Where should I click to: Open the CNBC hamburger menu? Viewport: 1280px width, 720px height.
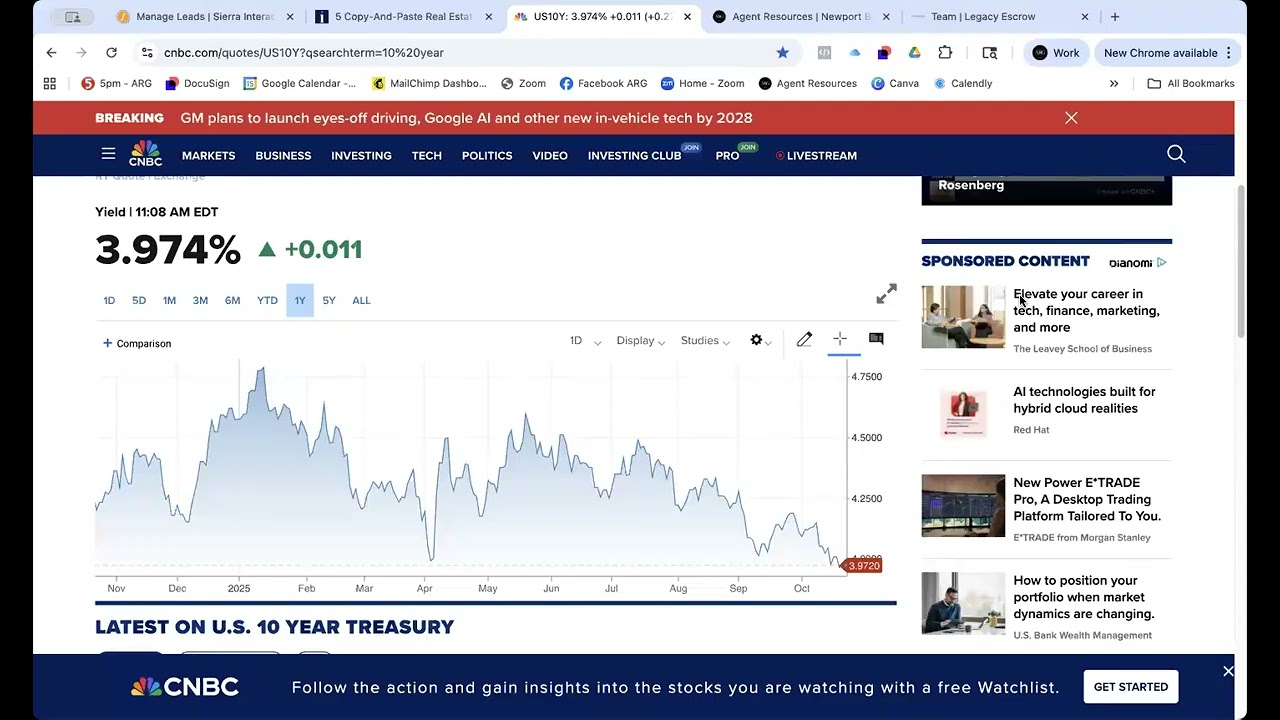[x=108, y=154]
